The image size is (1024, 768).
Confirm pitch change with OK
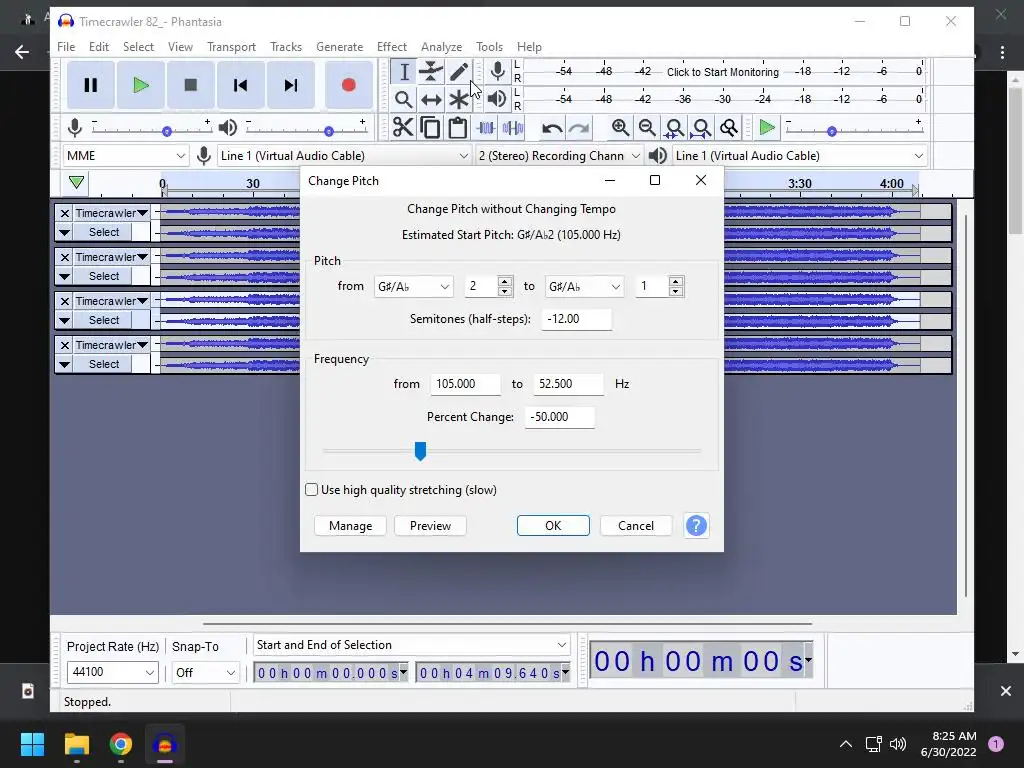click(x=553, y=526)
